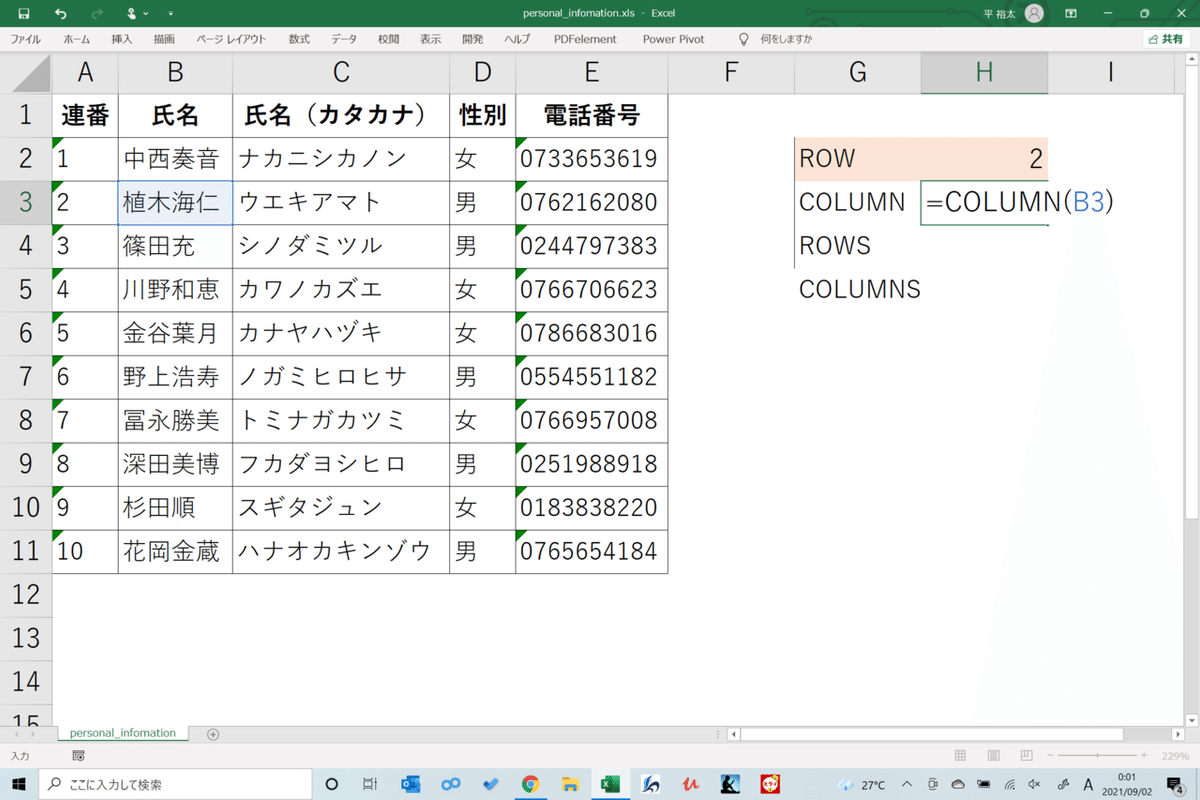
Task: Open the データ ribbon tab
Action: click(x=344, y=39)
